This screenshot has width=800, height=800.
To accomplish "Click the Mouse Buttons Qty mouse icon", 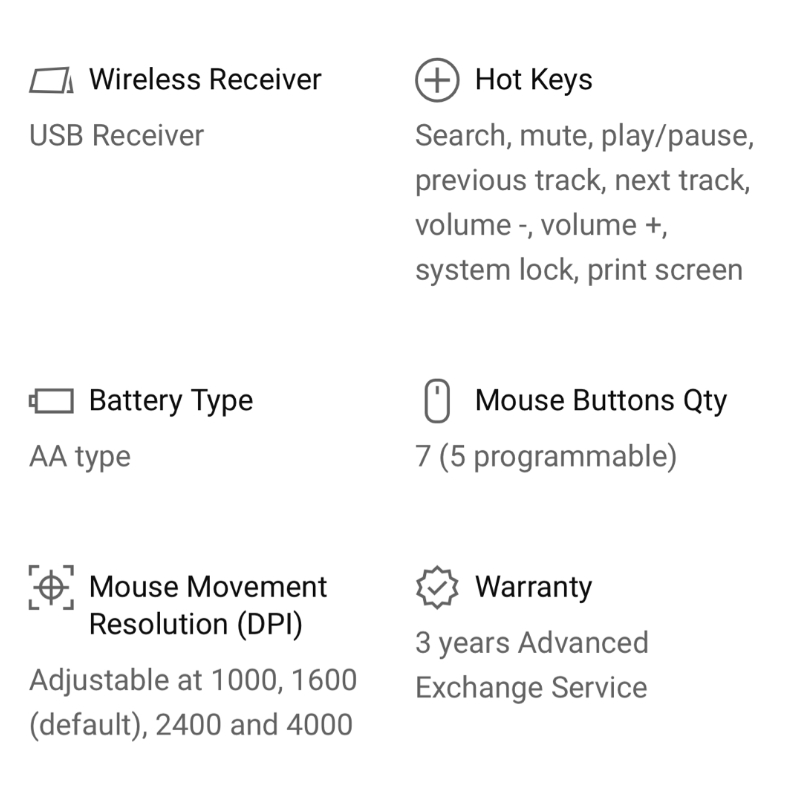I will (x=437, y=402).
